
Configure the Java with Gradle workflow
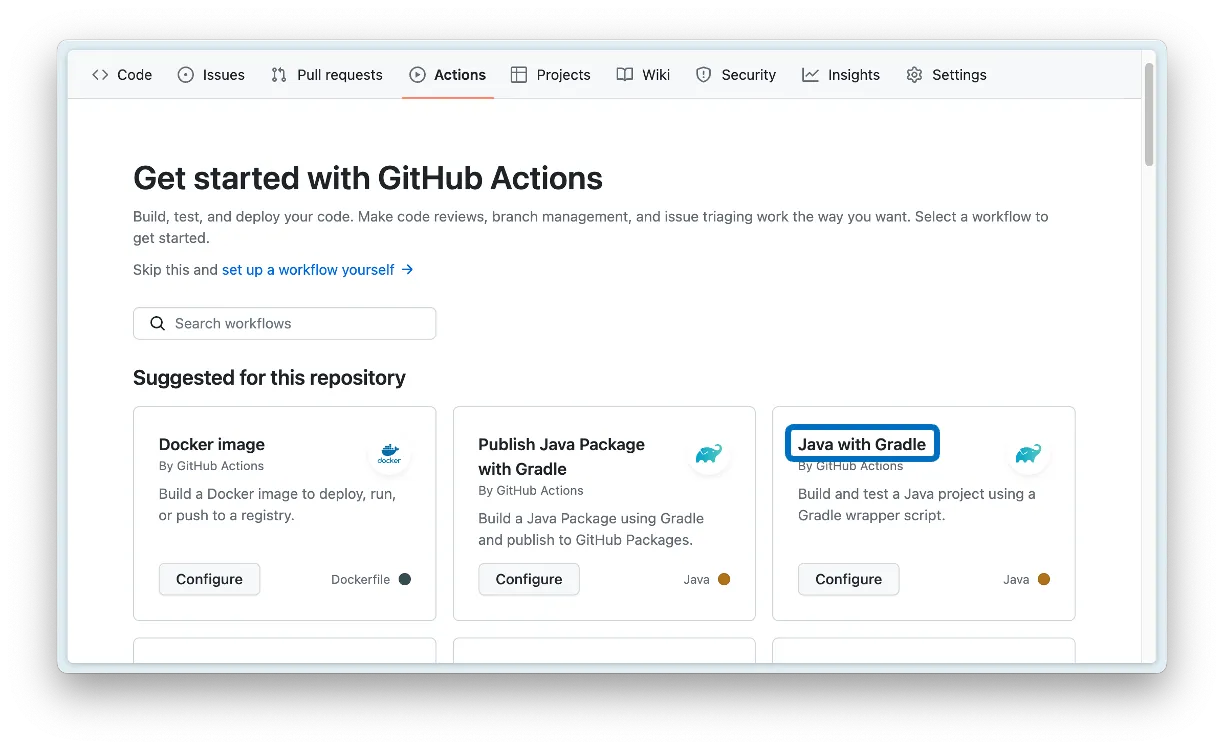(848, 579)
